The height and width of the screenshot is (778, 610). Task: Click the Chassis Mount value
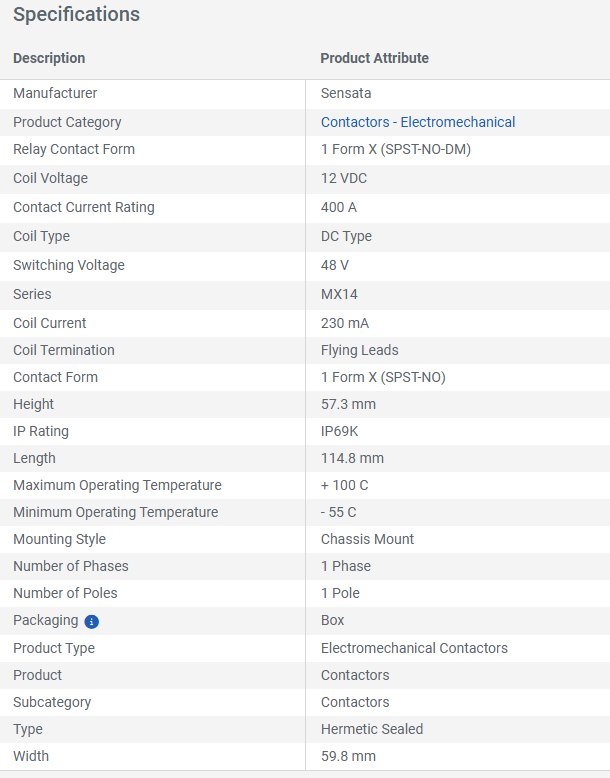point(367,539)
